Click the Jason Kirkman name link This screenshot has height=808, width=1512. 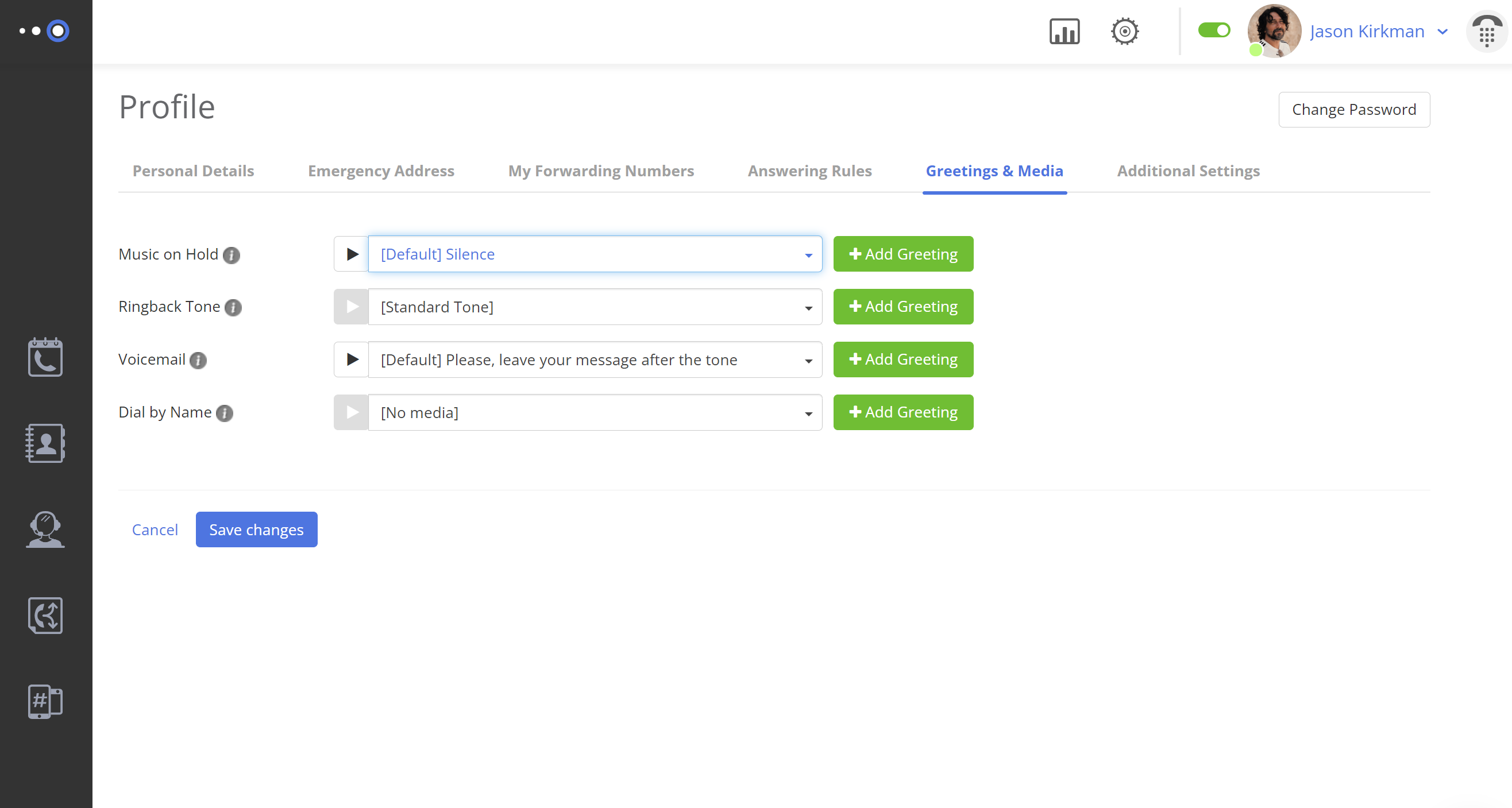[x=1367, y=32]
